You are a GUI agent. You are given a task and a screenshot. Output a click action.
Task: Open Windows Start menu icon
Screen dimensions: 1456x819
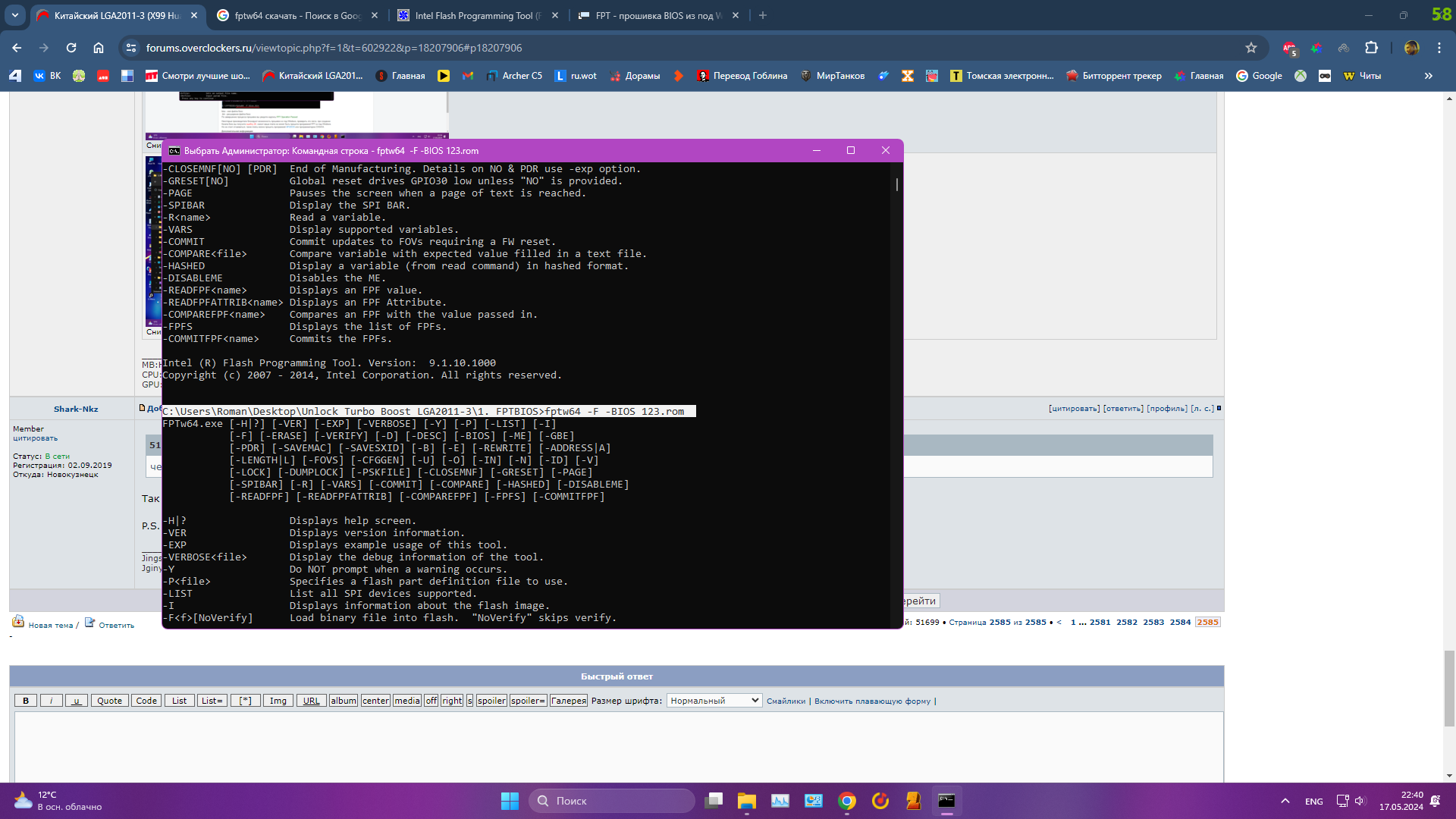(x=510, y=801)
